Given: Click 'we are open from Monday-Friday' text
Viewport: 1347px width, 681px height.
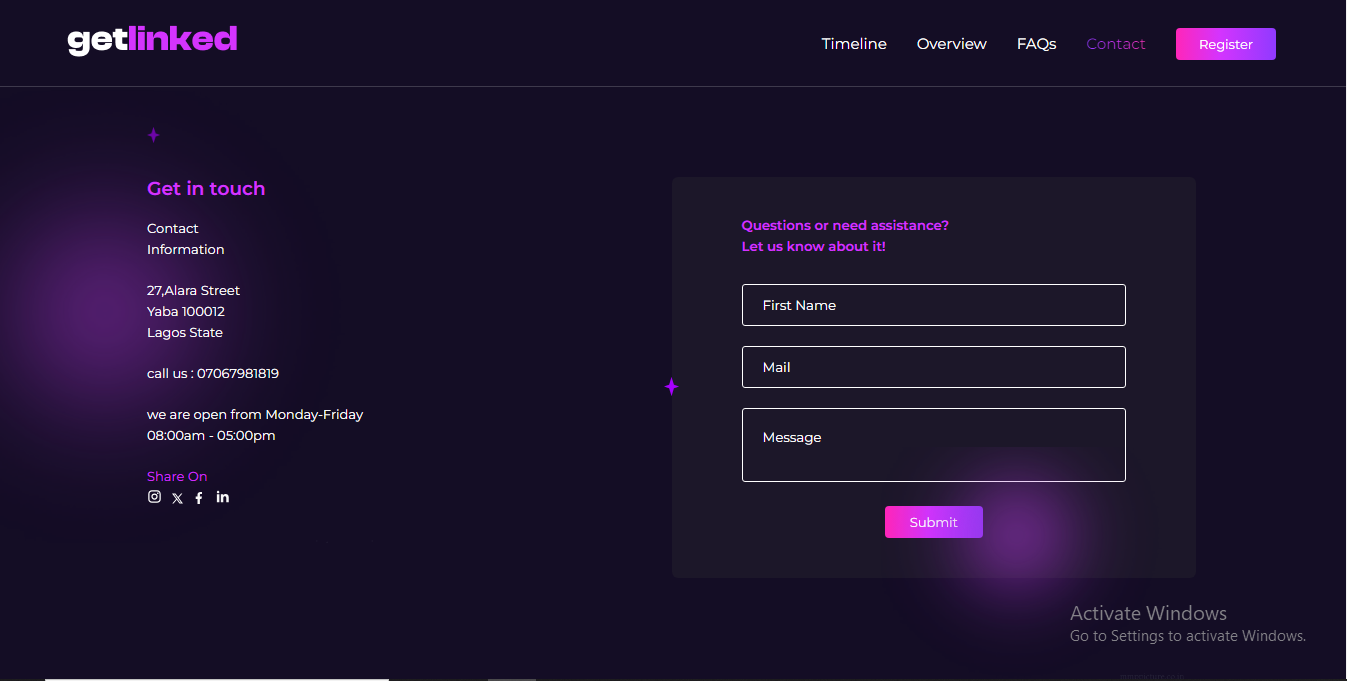Looking at the screenshot, I should click(x=255, y=415).
